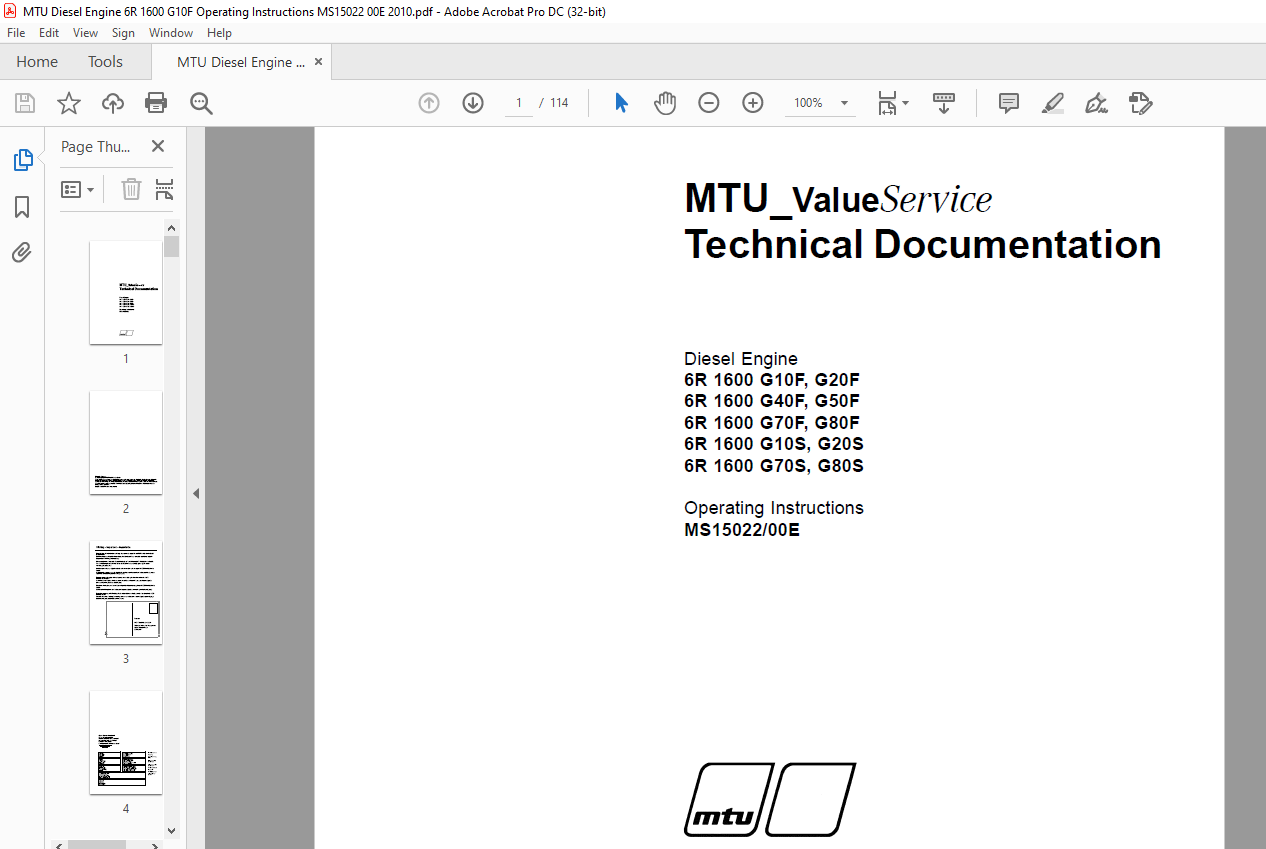Print the document with the printer icon
Viewport: 1266px width, 849px height.
156,103
